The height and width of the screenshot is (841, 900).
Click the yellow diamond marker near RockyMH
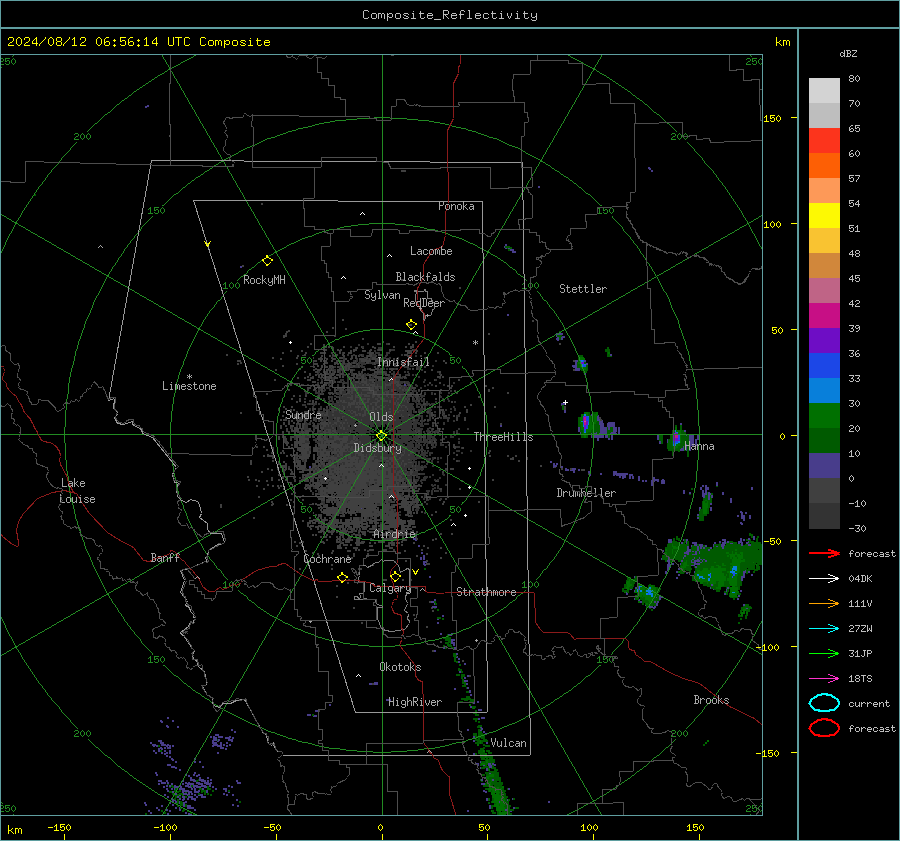[x=267, y=261]
